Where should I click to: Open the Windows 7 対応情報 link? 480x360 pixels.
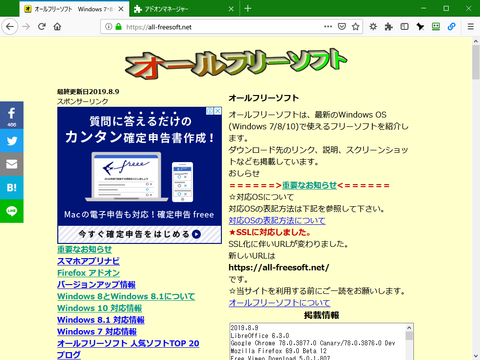tap(97, 332)
